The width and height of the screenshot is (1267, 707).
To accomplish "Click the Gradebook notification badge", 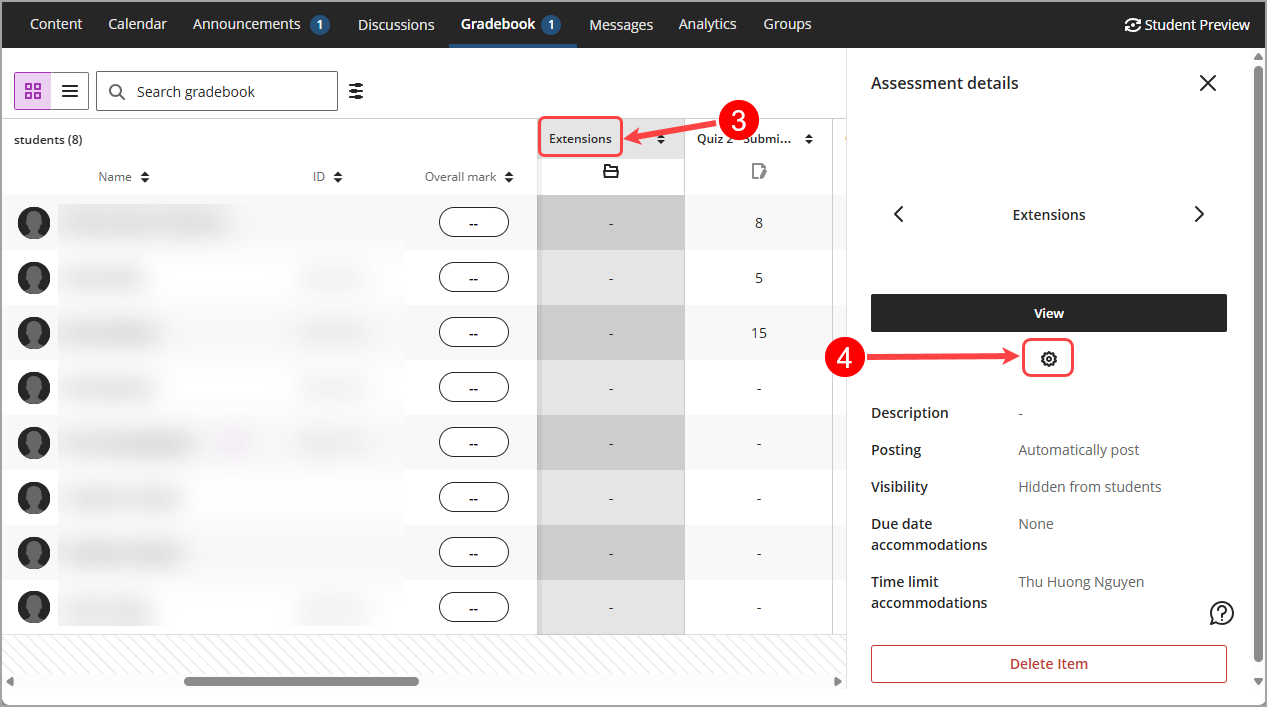I will [x=551, y=24].
